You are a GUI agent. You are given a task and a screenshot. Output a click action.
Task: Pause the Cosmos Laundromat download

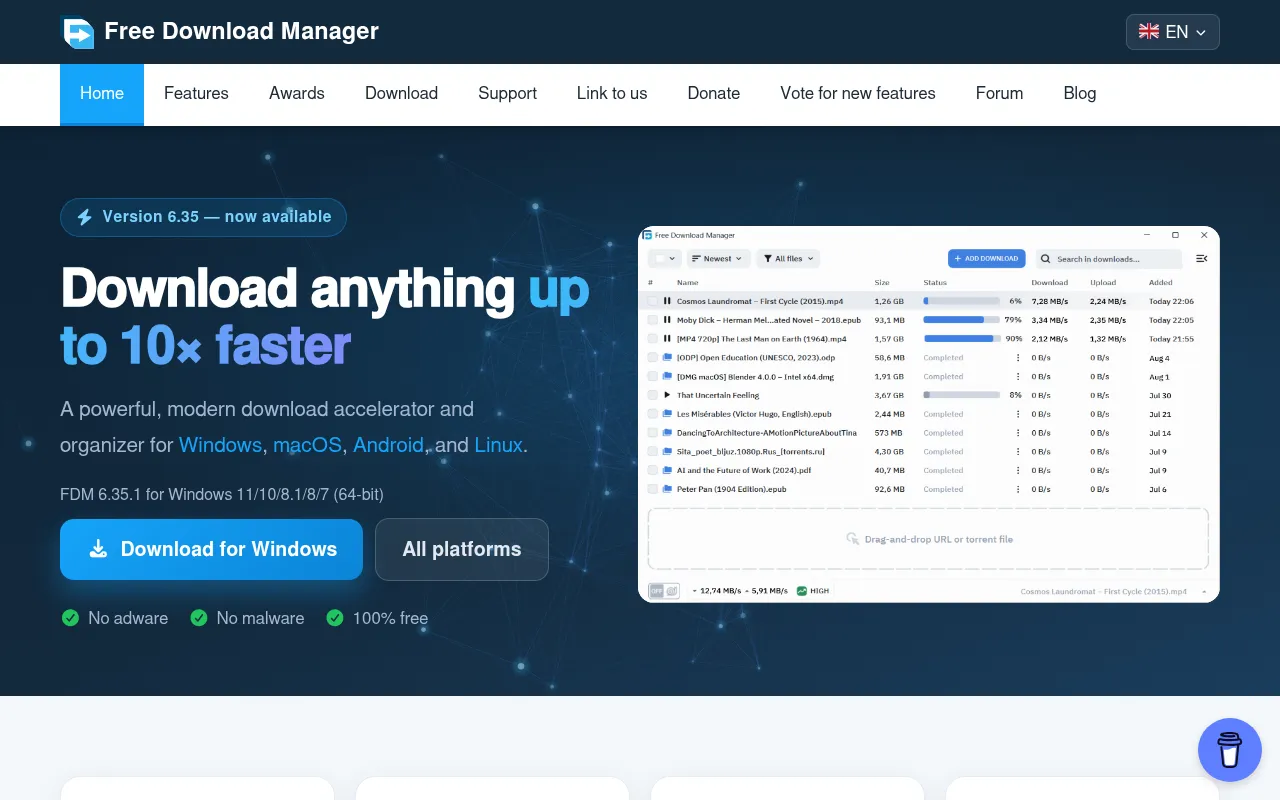(x=667, y=301)
